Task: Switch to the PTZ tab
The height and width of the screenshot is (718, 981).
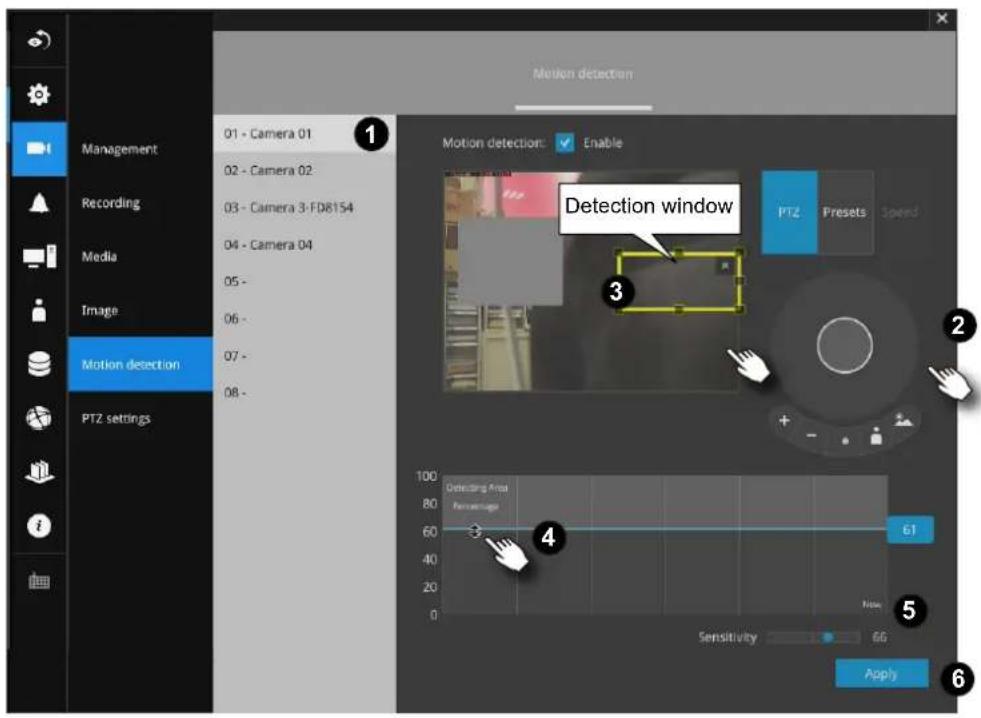Action: [789, 212]
